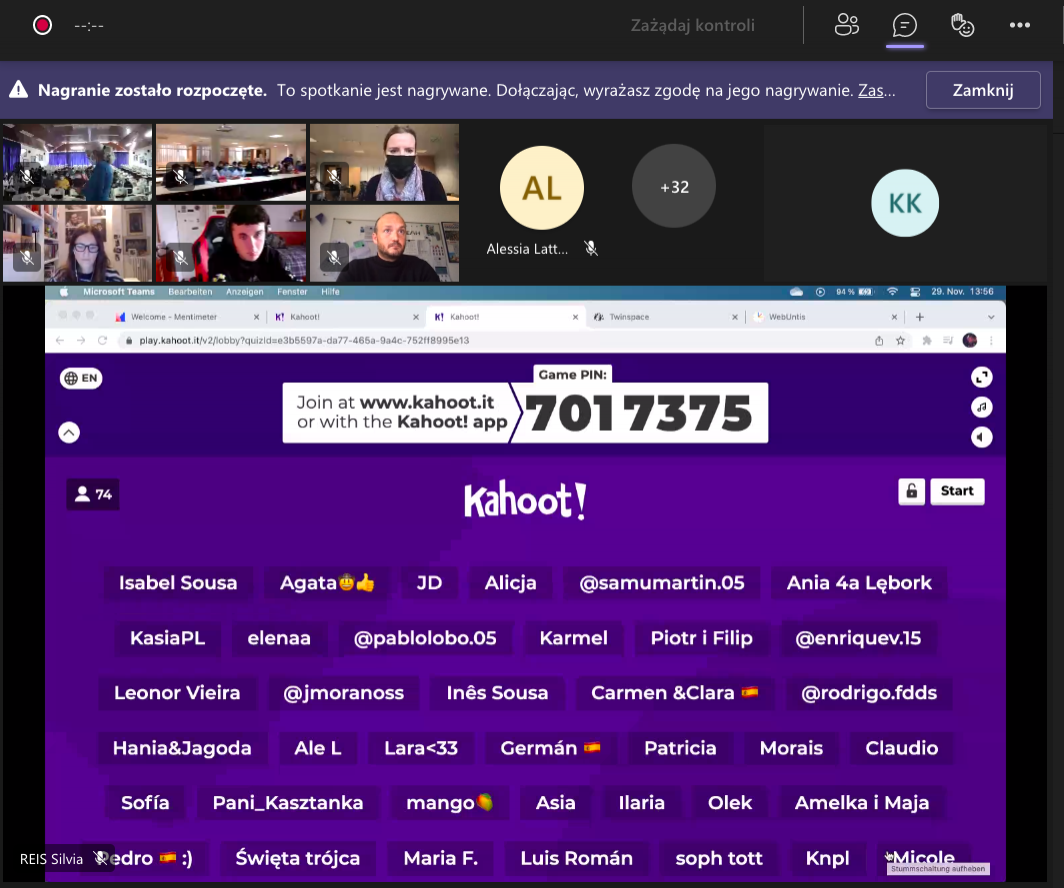Collapse the Game PIN header with chevron
The image size is (1064, 888).
69,433
